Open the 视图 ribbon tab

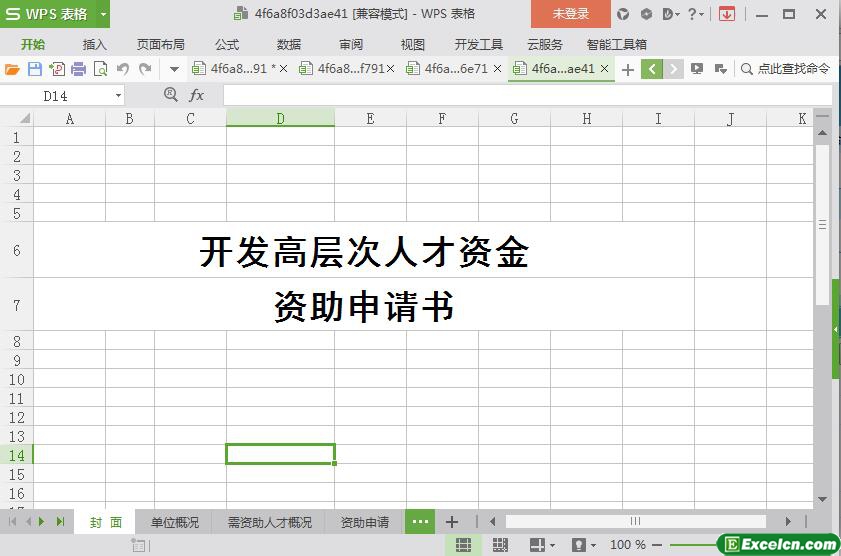pos(412,45)
